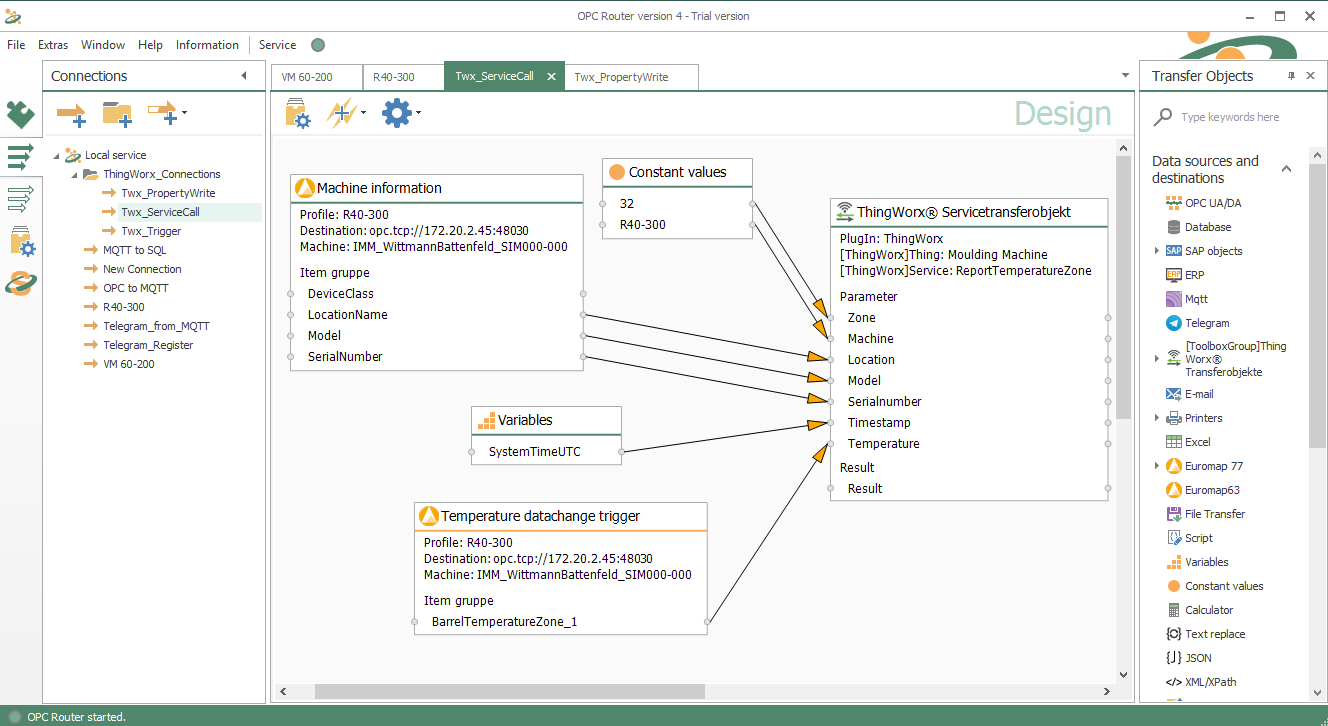Select Telegram_Register in connections tree
1328x726 pixels.
click(148, 345)
